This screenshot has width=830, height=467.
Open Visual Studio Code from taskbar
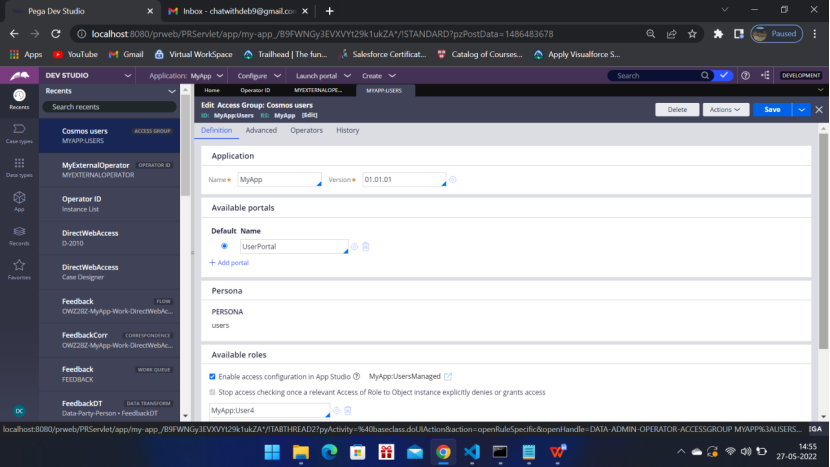(472, 452)
